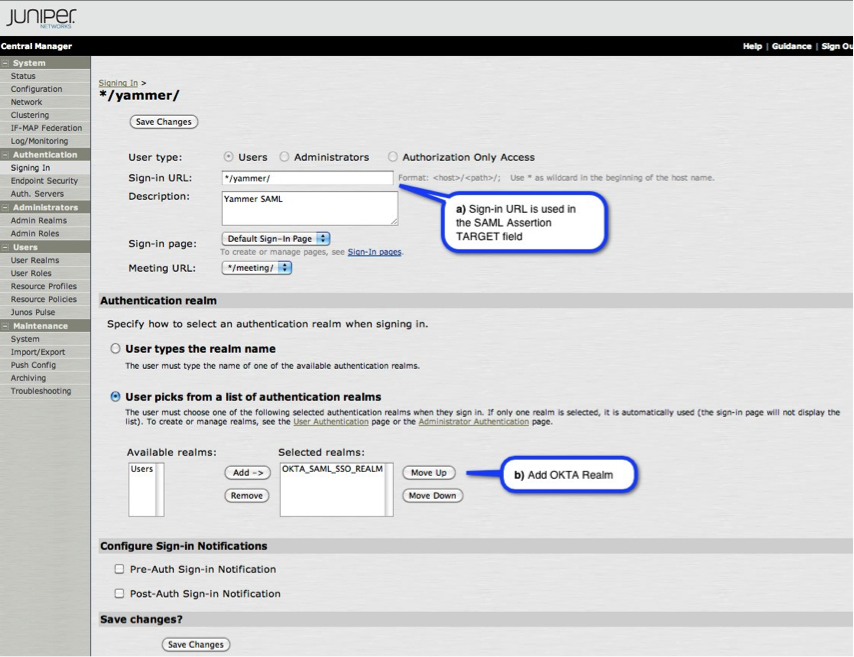The width and height of the screenshot is (854, 657).
Task: Open the Sign-in pages link
Action: pyautogui.click(x=374, y=252)
